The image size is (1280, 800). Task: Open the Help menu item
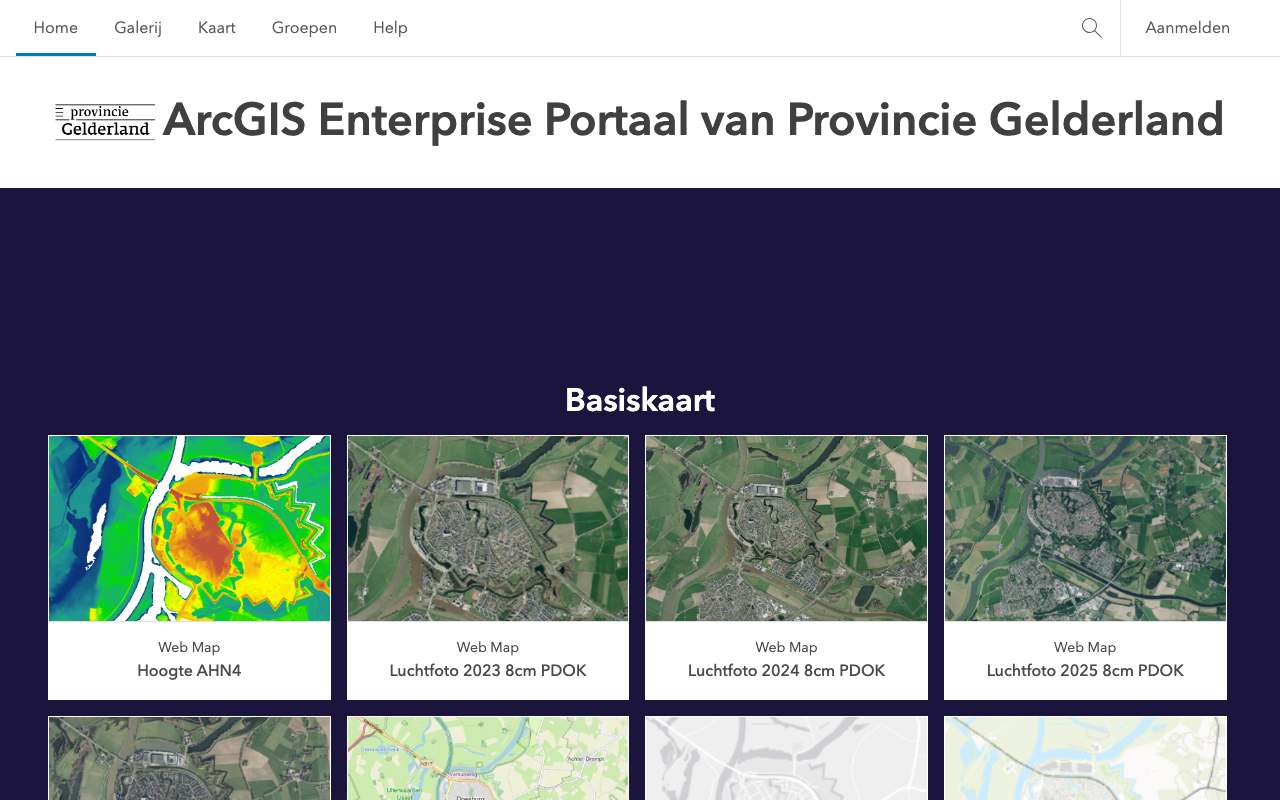tap(390, 28)
